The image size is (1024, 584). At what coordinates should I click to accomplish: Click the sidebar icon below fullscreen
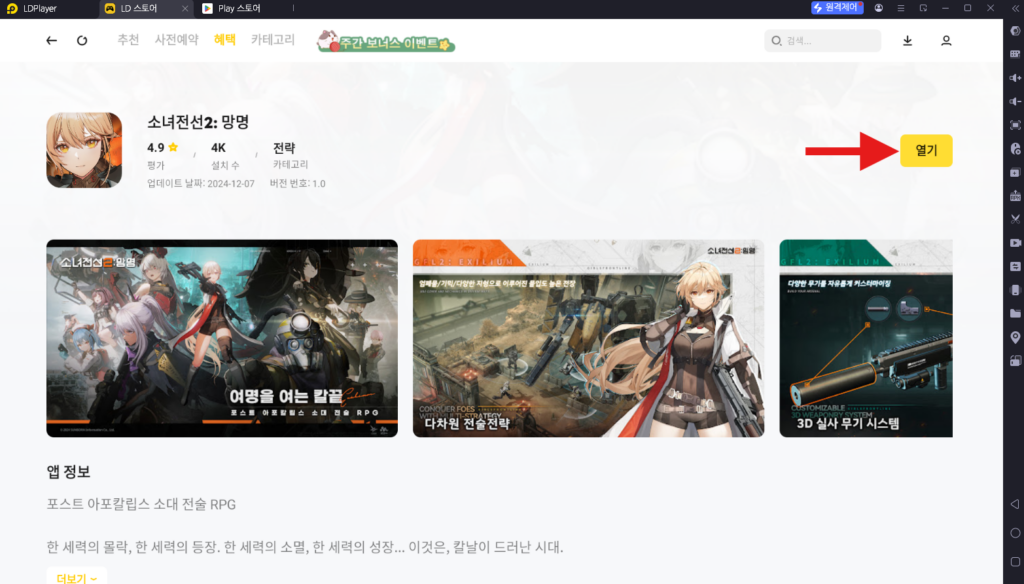tap(1015, 148)
